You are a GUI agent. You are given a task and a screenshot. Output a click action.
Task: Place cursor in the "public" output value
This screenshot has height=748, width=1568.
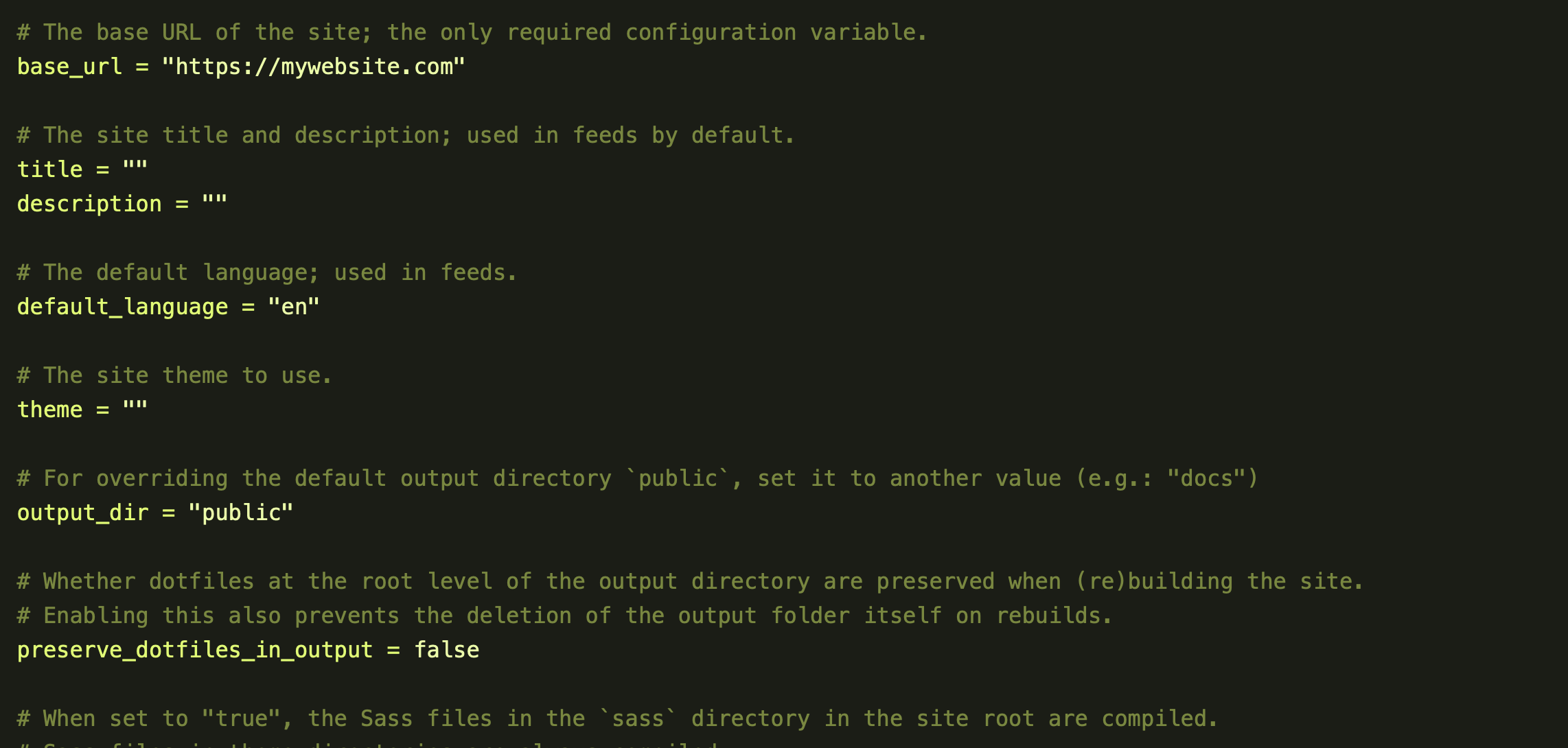point(241,513)
